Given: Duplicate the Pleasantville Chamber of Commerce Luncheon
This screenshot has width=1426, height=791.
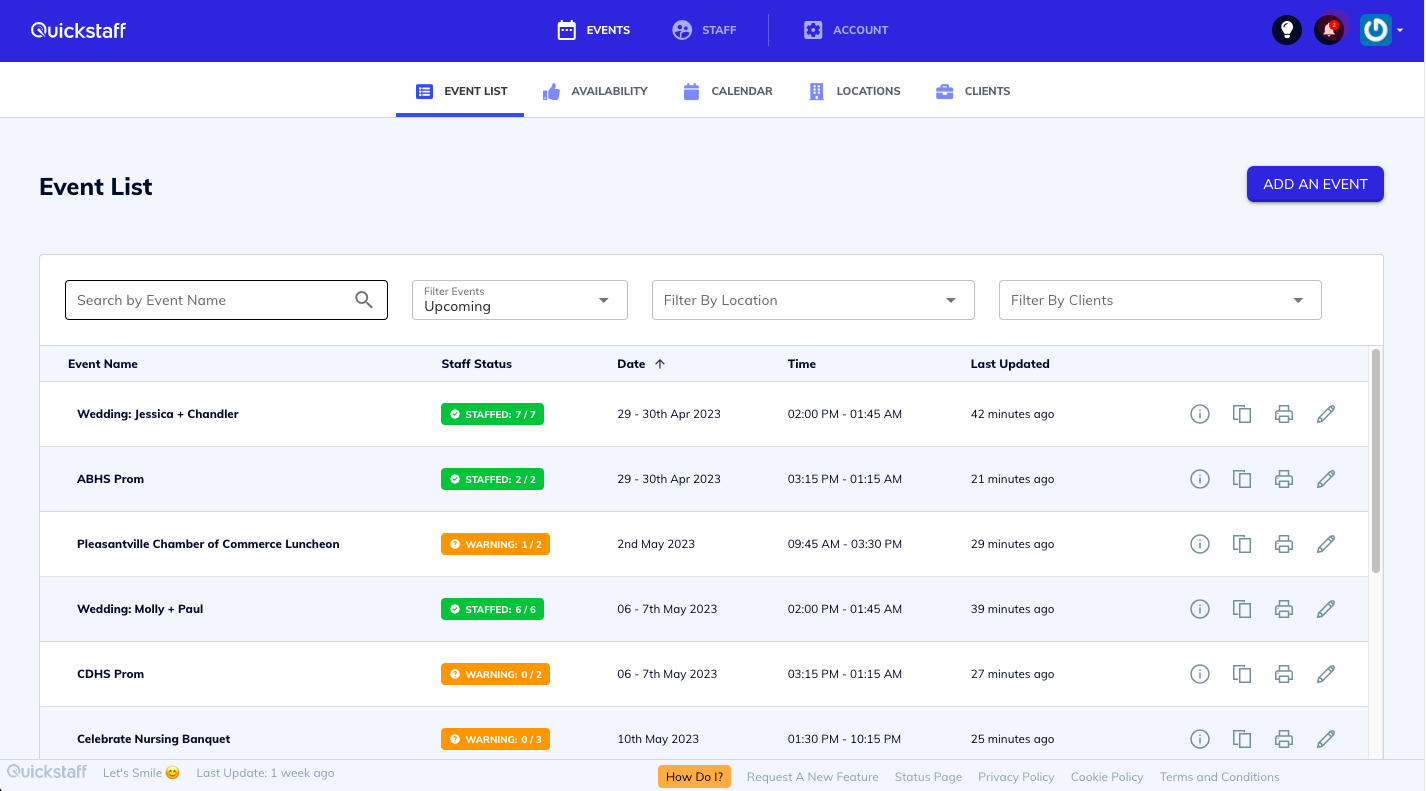Looking at the screenshot, I should (1242, 543).
